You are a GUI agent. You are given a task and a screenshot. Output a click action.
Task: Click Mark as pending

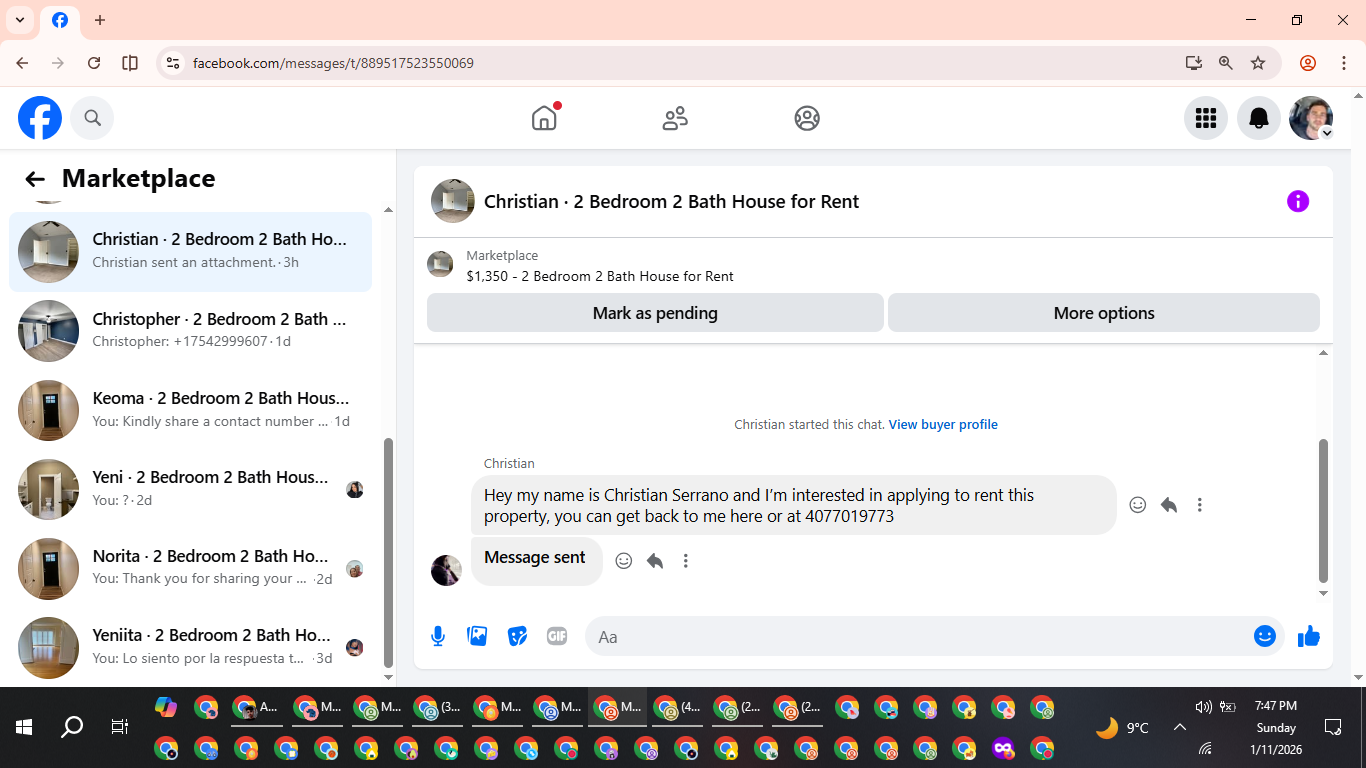(x=655, y=313)
